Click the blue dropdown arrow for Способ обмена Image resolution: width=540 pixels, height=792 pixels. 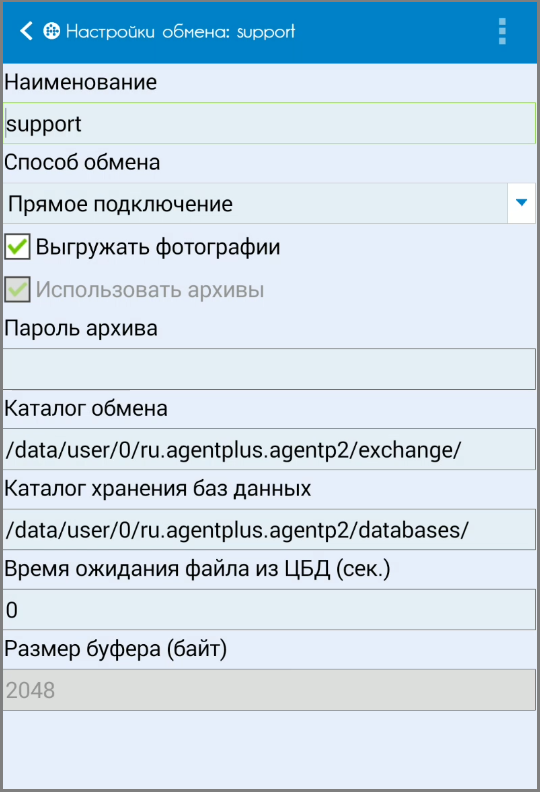pyautogui.click(x=521, y=203)
